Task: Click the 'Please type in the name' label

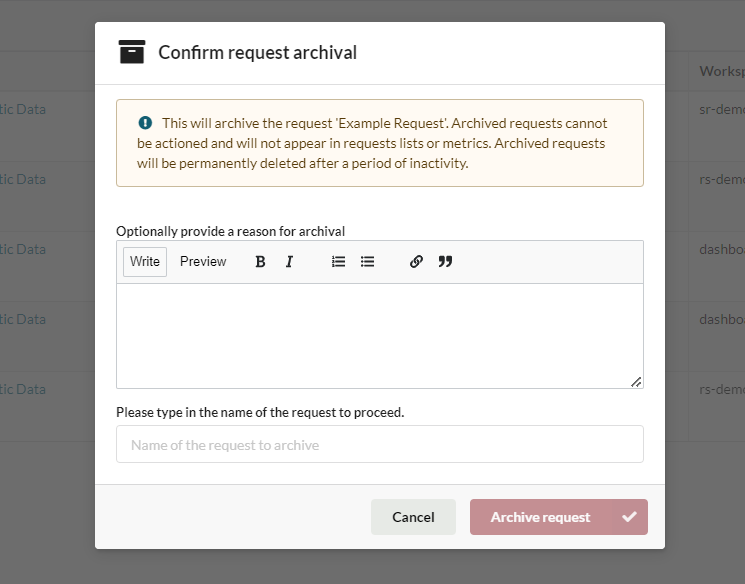Action: pyautogui.click(x=260, y=412)
